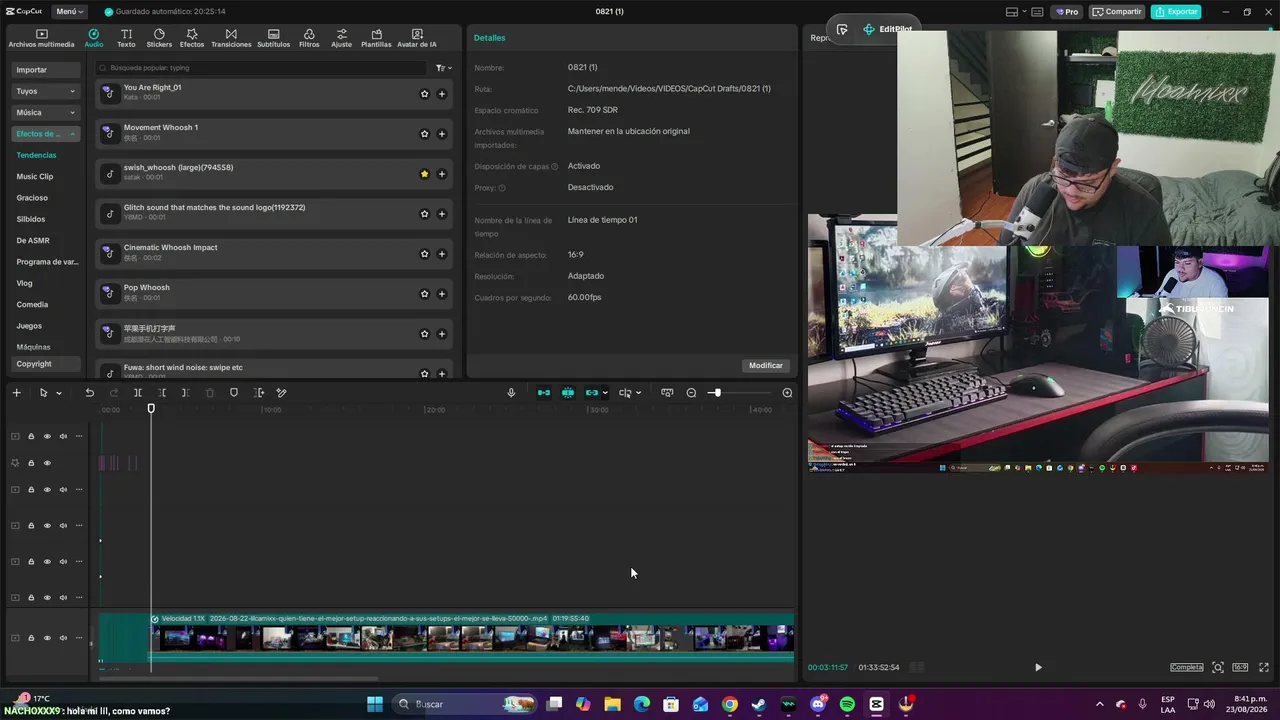
Task: Click the playhead on the timeline ruler
Action: click(151, 408)
